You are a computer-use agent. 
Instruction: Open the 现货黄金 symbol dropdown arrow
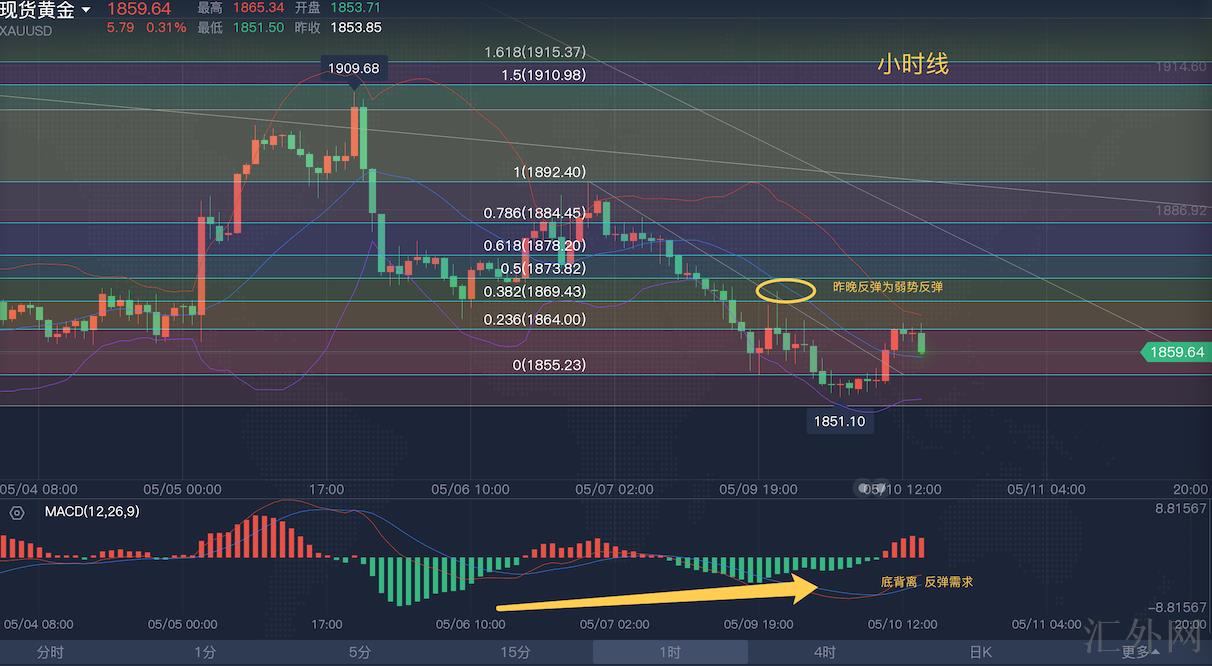(x=86, y=10)
